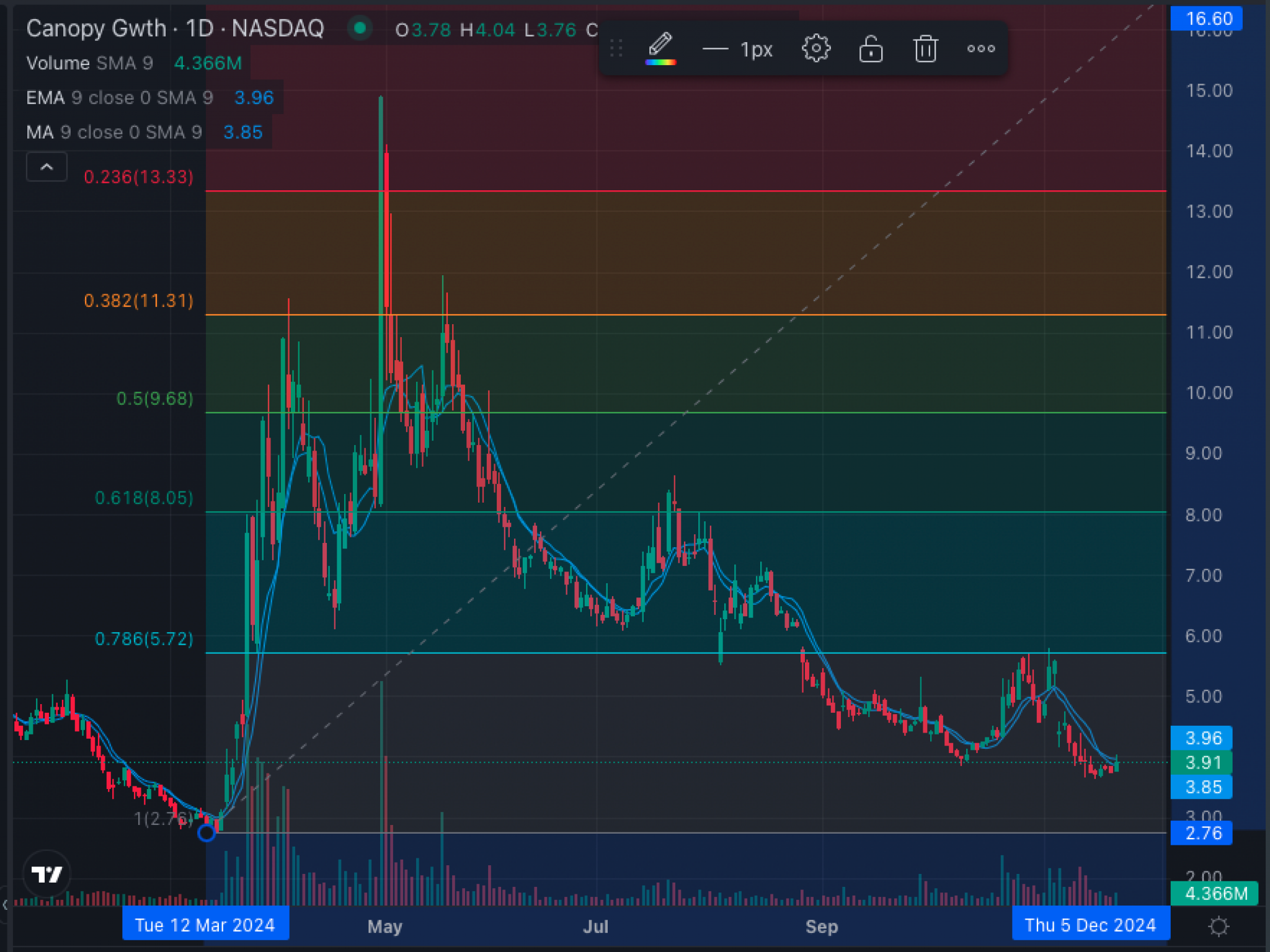Click the May label on time axis
Image resolution: width=1270 pixels, height=952 pixels.
pos(385,927)
